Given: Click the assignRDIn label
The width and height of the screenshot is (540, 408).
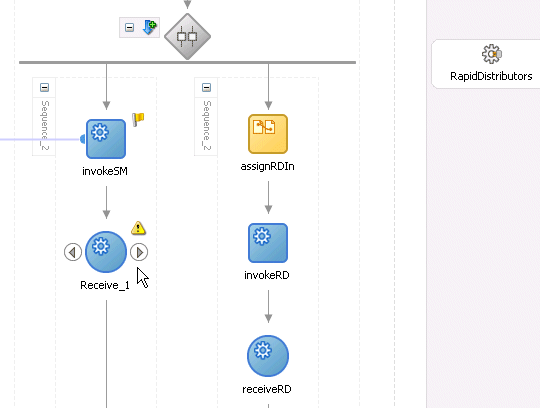Looking at the screenshot, I should point(268,167).
